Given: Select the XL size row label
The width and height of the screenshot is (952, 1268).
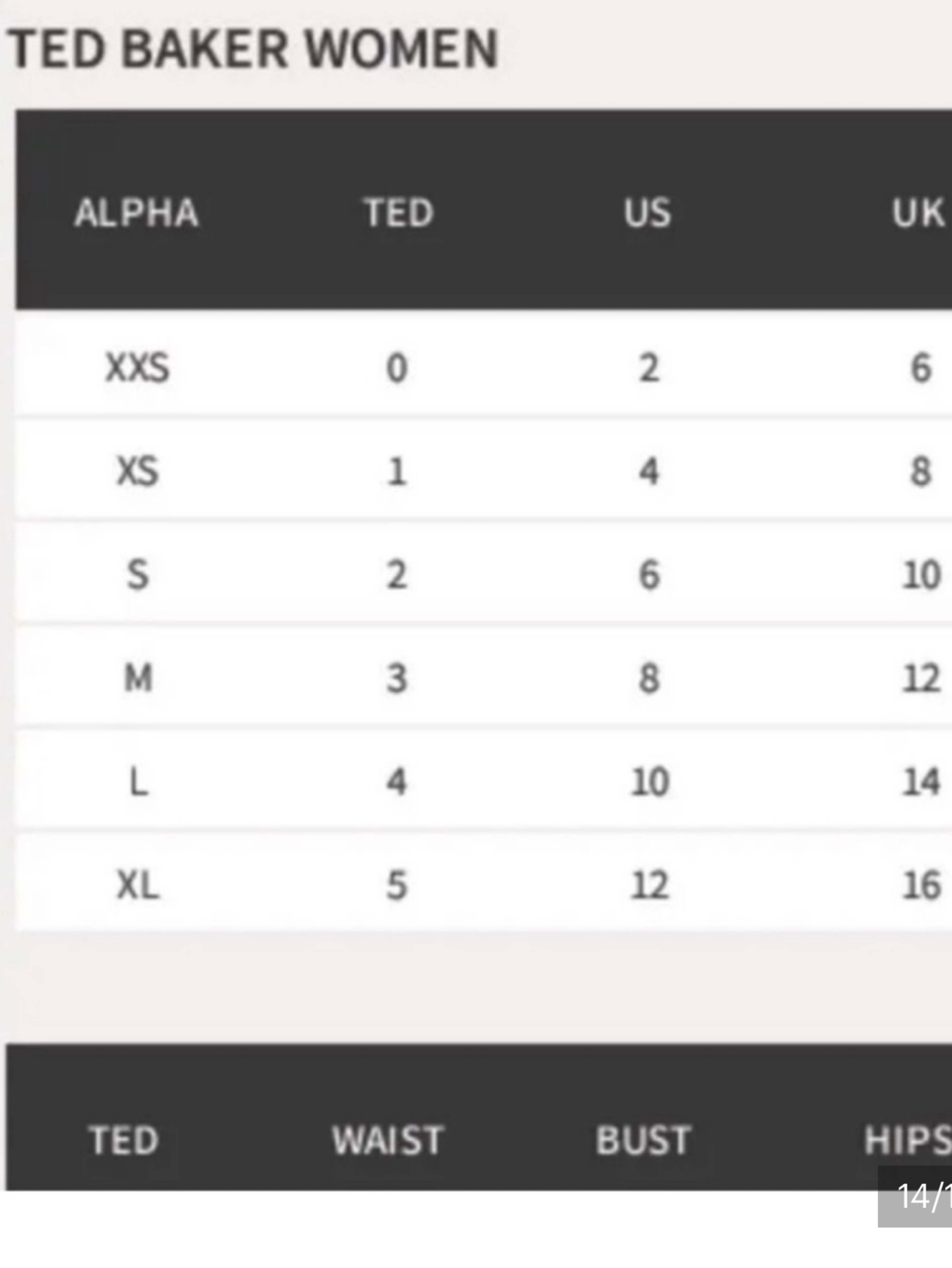Looking at the screenshot, I should point(138,885).
